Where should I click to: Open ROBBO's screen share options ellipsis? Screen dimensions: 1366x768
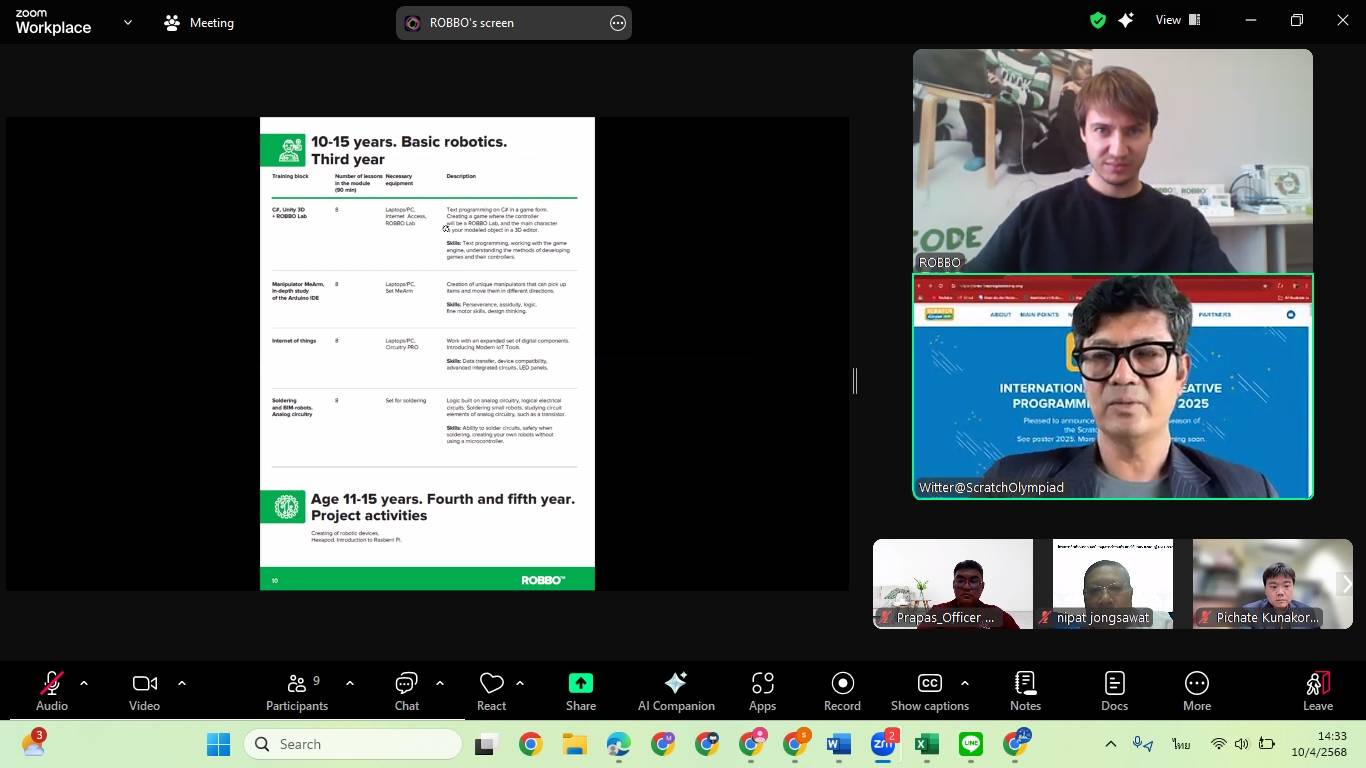tap(618, 23)
